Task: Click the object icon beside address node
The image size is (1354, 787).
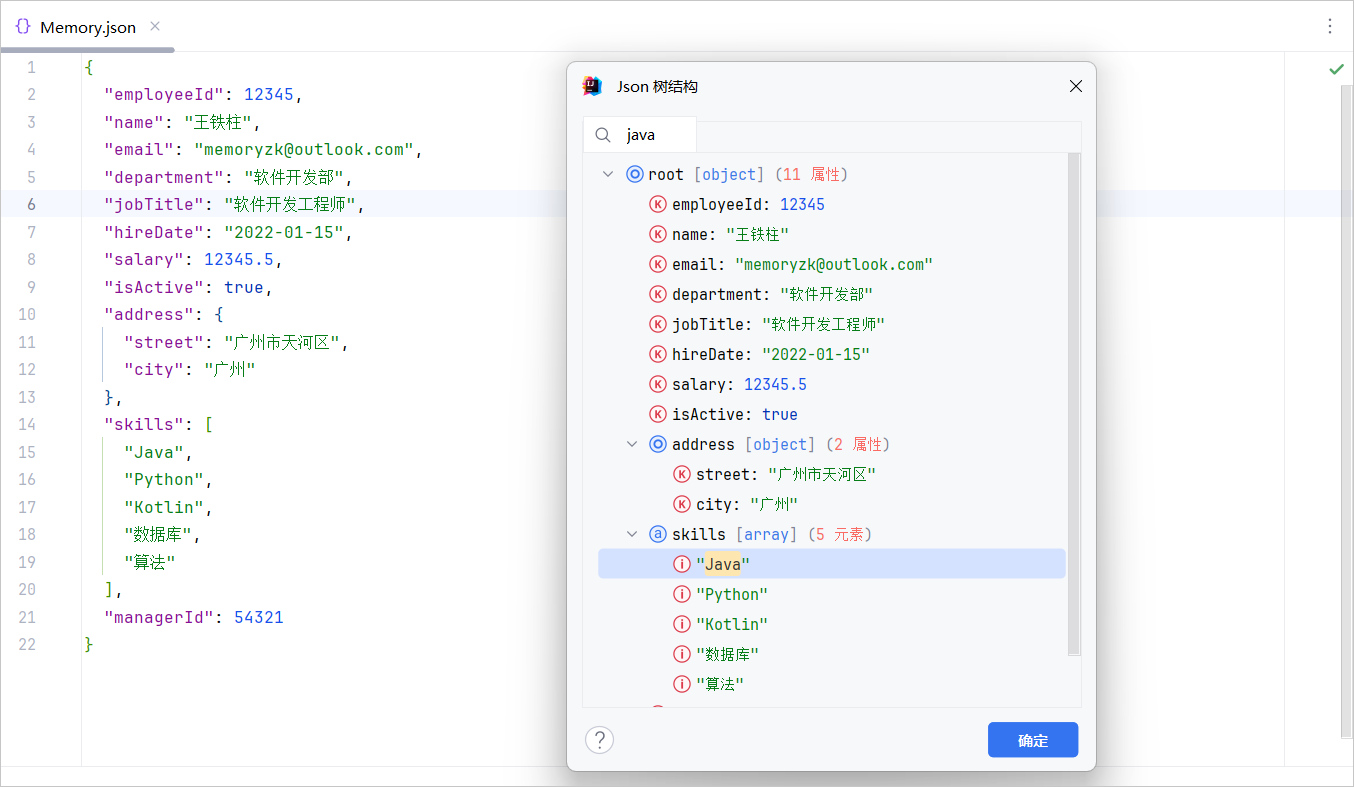Action: click(x=657, y=443)
